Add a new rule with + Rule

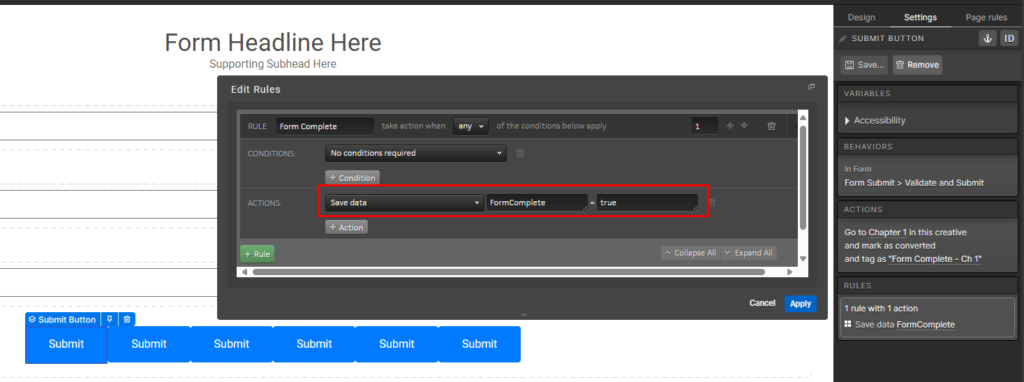(x=257, y=253)
